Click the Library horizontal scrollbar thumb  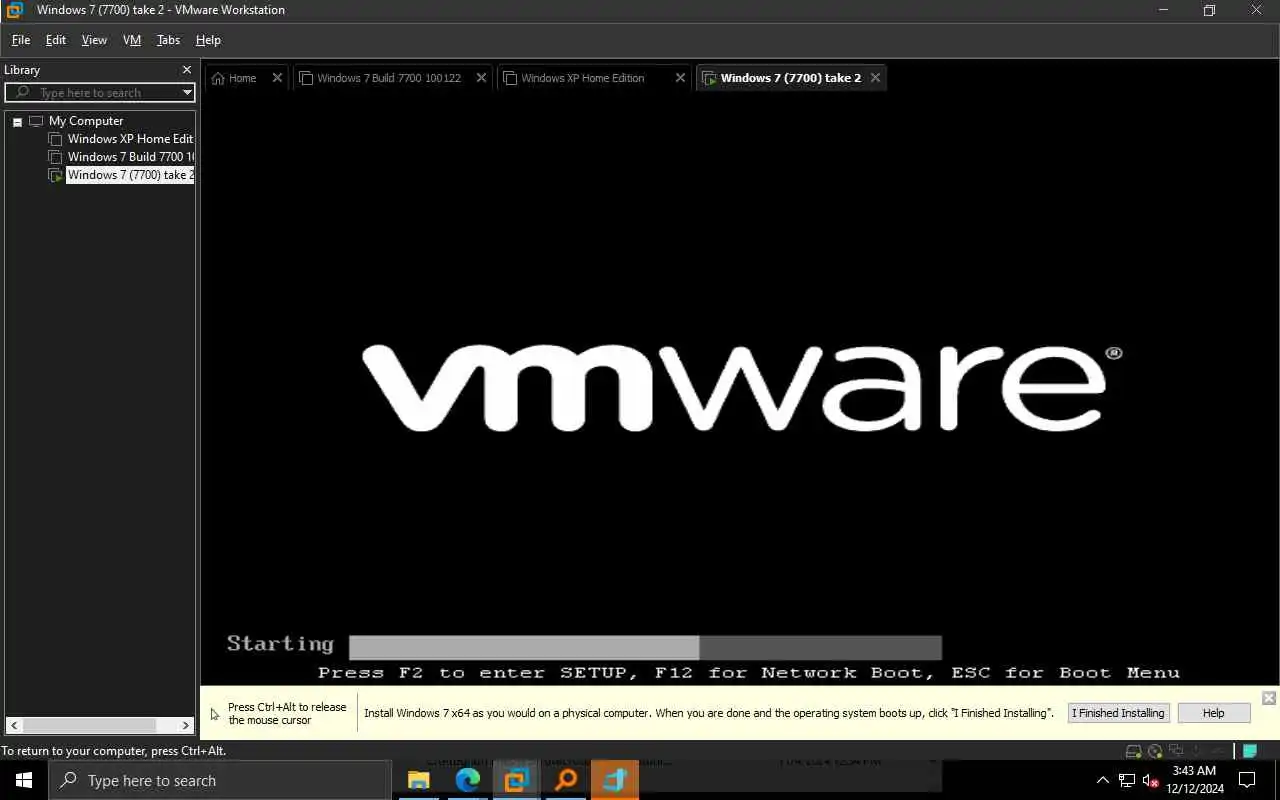pos(89,726)
